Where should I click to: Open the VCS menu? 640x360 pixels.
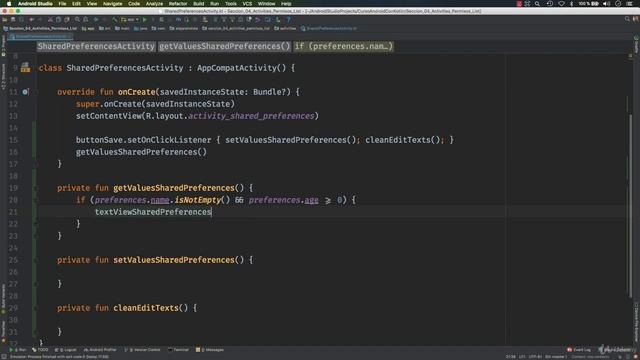[247, 3]
